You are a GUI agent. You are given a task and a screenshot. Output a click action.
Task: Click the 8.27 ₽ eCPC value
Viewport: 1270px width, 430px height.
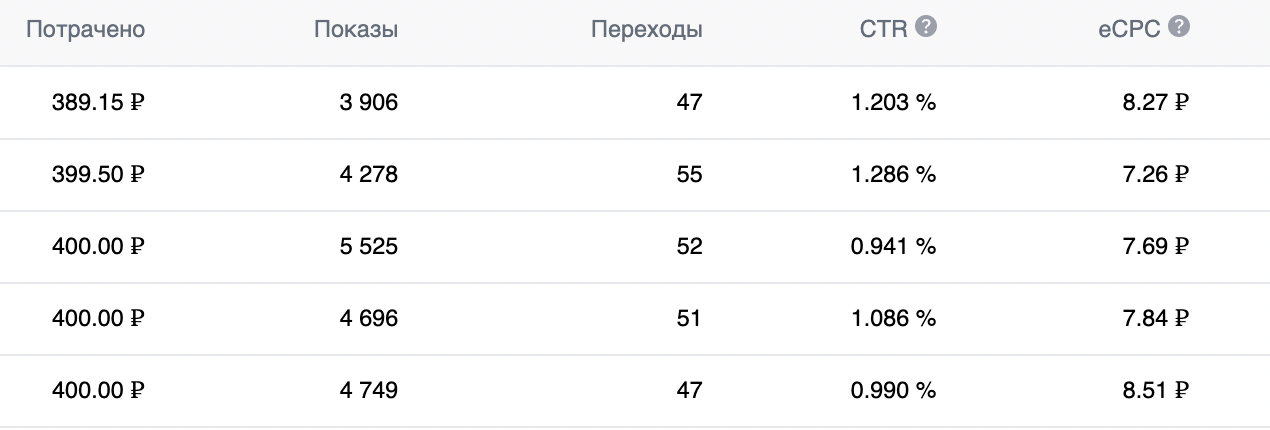(x=1154, y=102)
